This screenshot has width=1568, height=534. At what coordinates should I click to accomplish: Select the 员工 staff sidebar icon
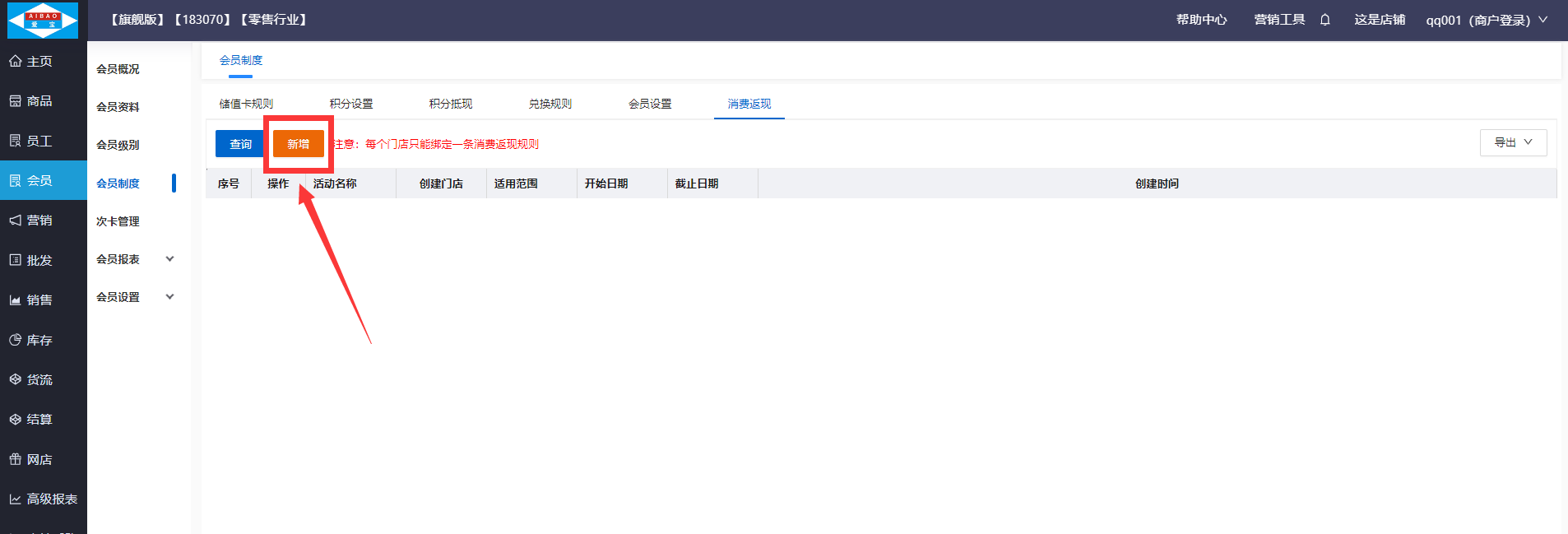pyautogui.click(x=15, y=141)
